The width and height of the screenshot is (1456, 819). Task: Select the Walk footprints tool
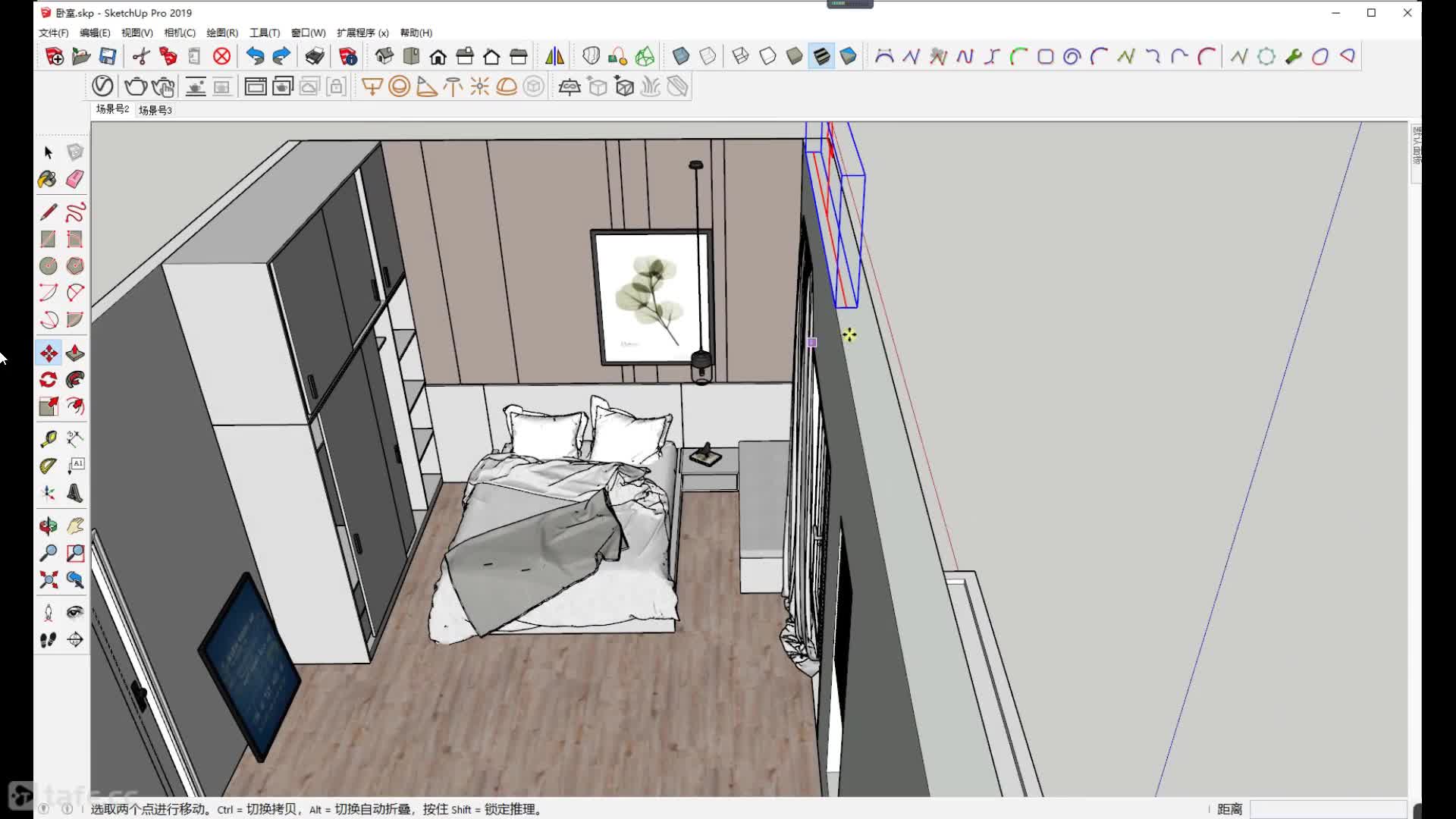tap(49, 640)
